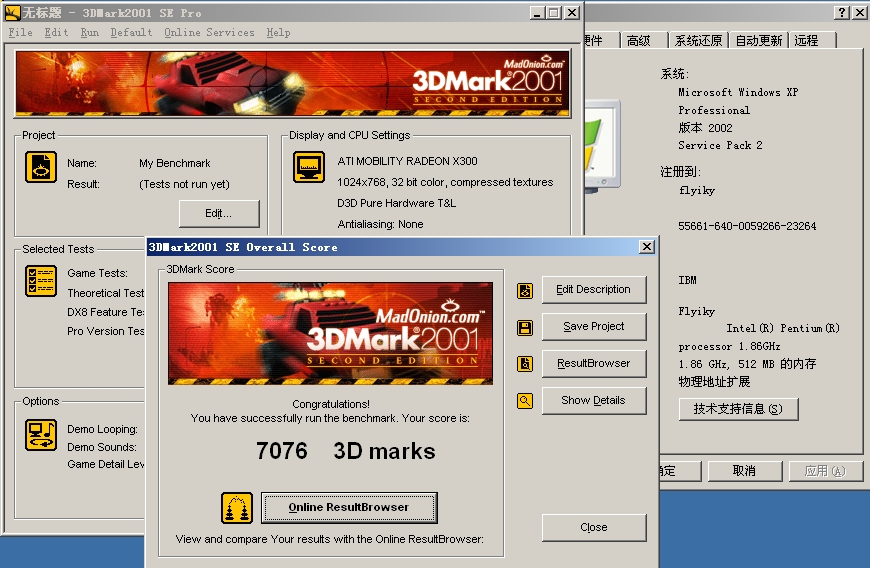Click the My Benchmark project name text

[175, 163]
